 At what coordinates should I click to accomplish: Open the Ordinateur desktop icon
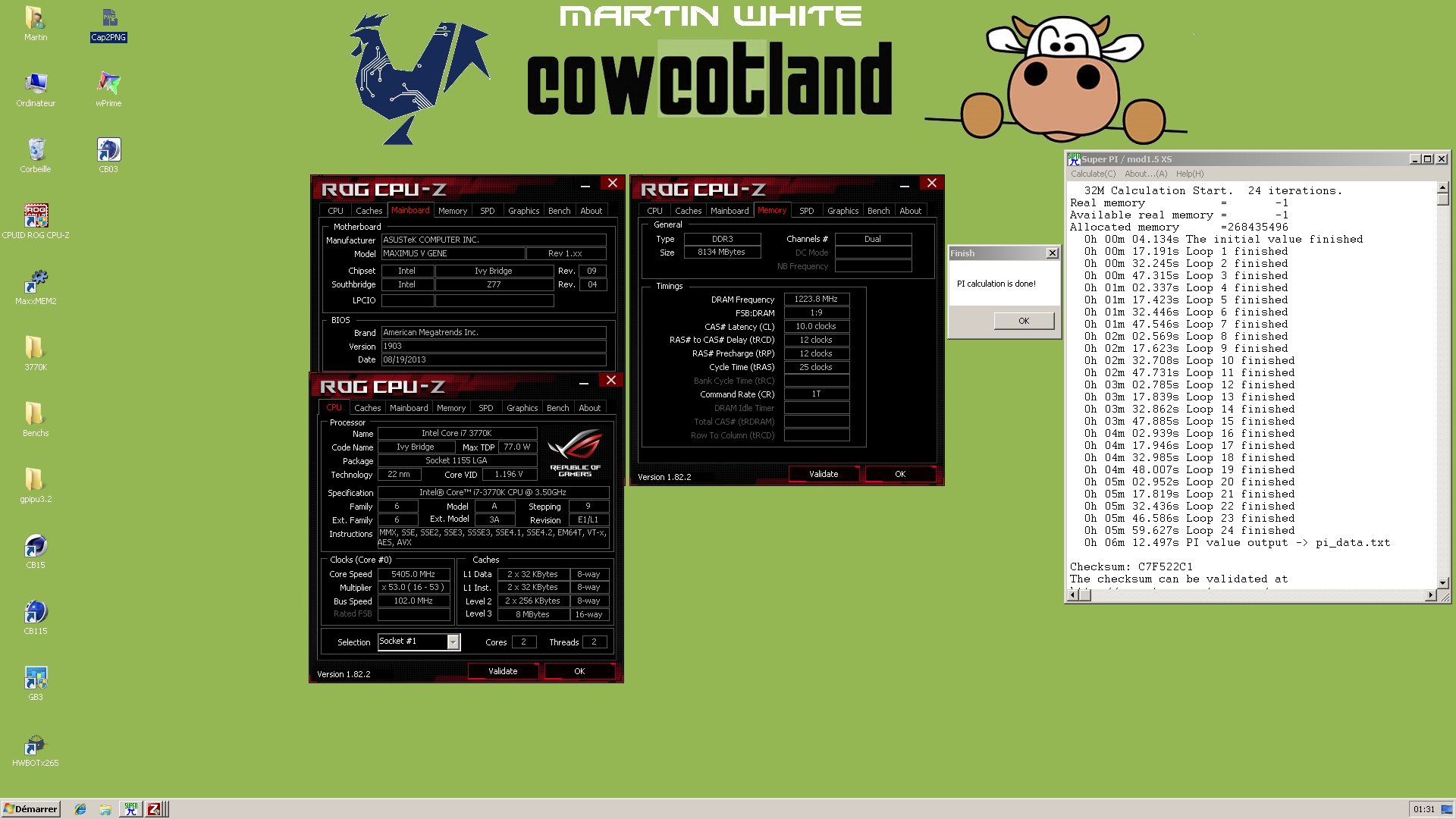click(36, 89)
